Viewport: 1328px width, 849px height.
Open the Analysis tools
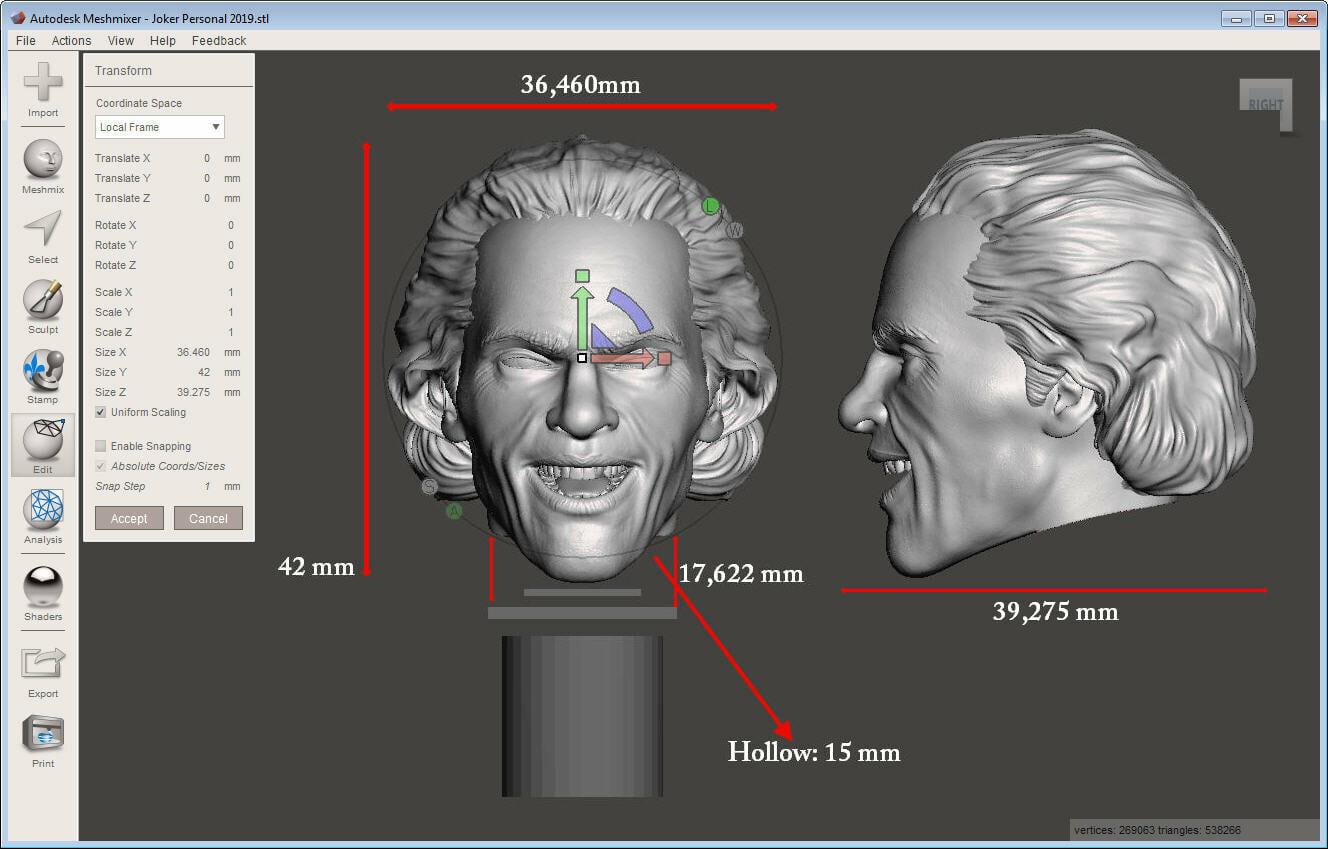43,517
